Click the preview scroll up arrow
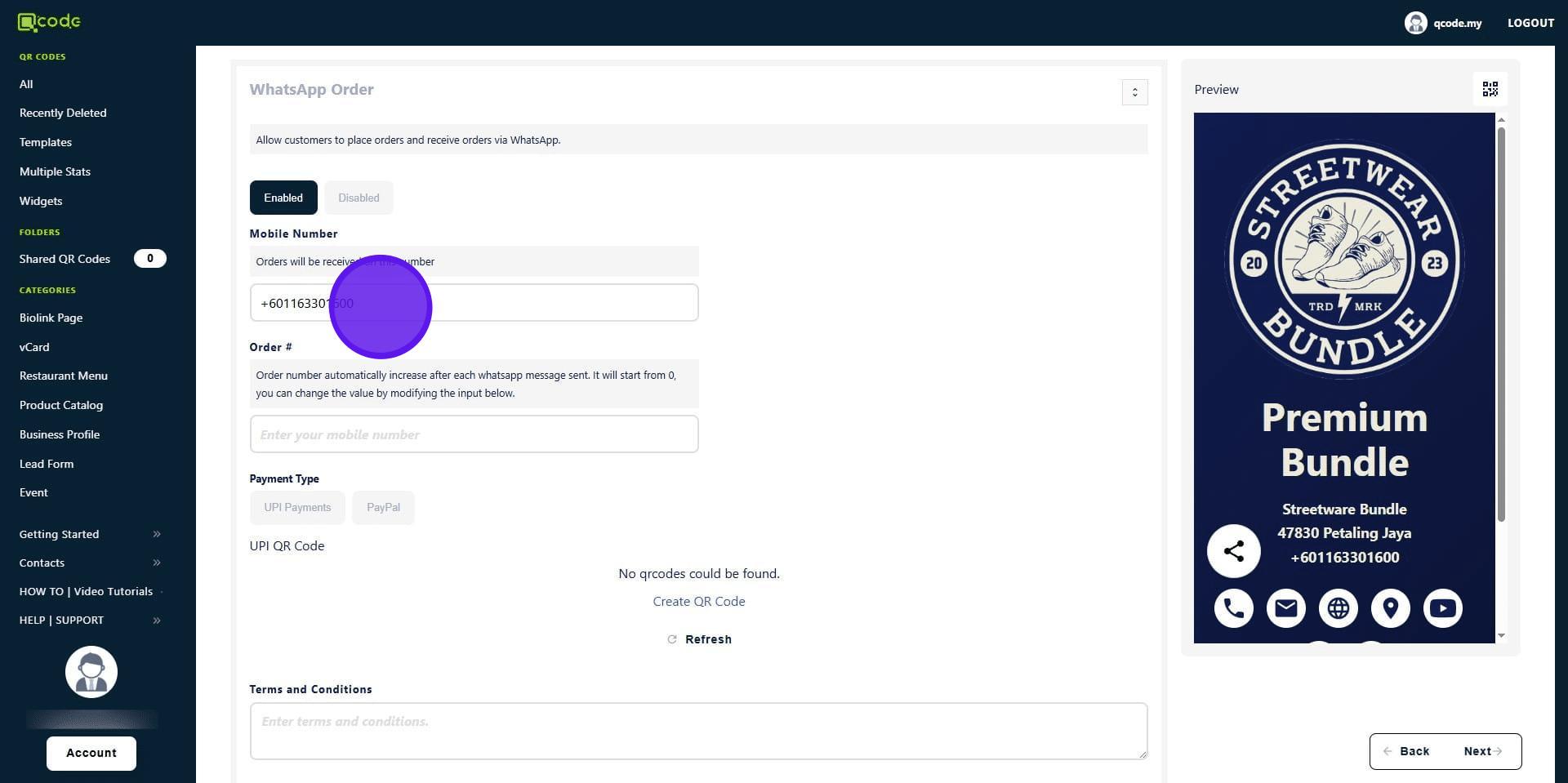This screenshot has height=783, width=1568. (1501, 120)
